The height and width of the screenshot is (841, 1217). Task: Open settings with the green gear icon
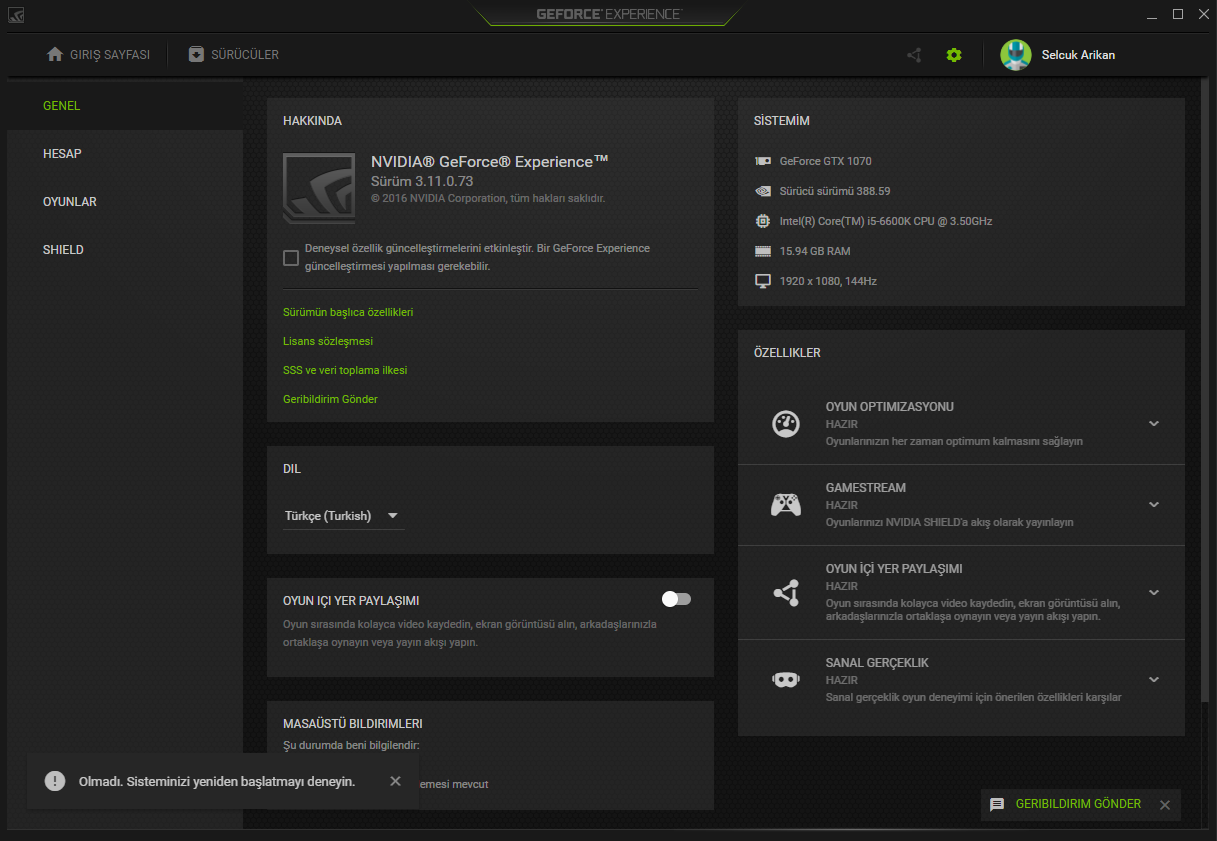point(954,55)
